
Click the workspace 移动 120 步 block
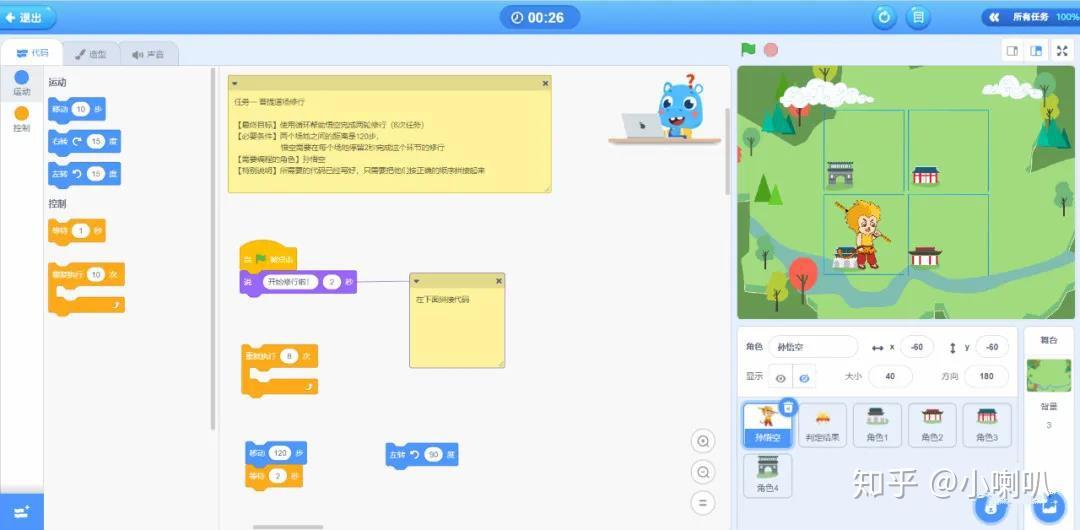[276, 453]
